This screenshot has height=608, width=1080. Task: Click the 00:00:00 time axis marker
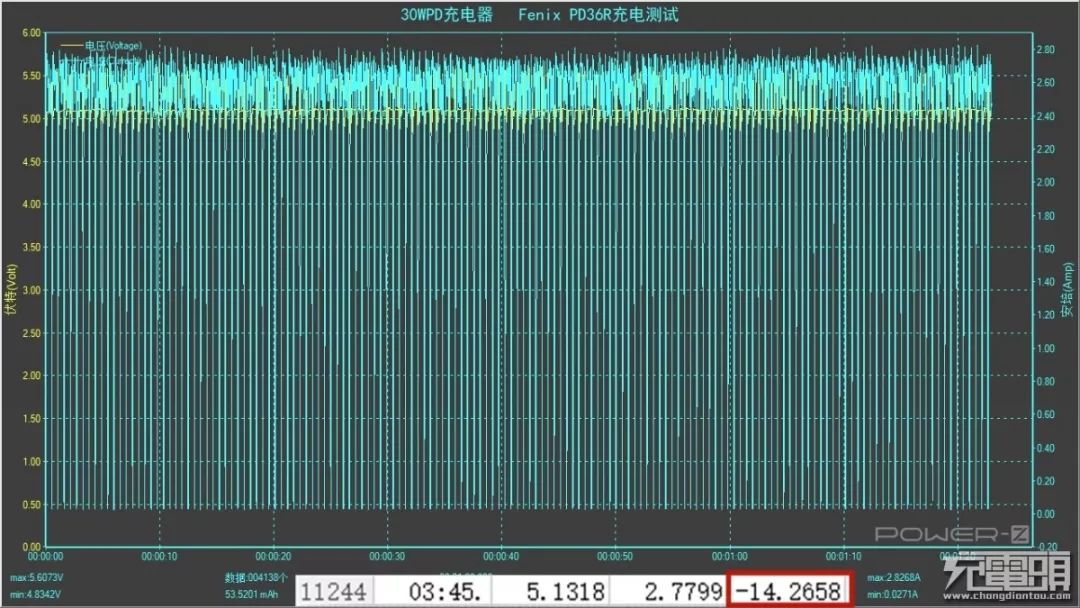click(x=45, y=556)
